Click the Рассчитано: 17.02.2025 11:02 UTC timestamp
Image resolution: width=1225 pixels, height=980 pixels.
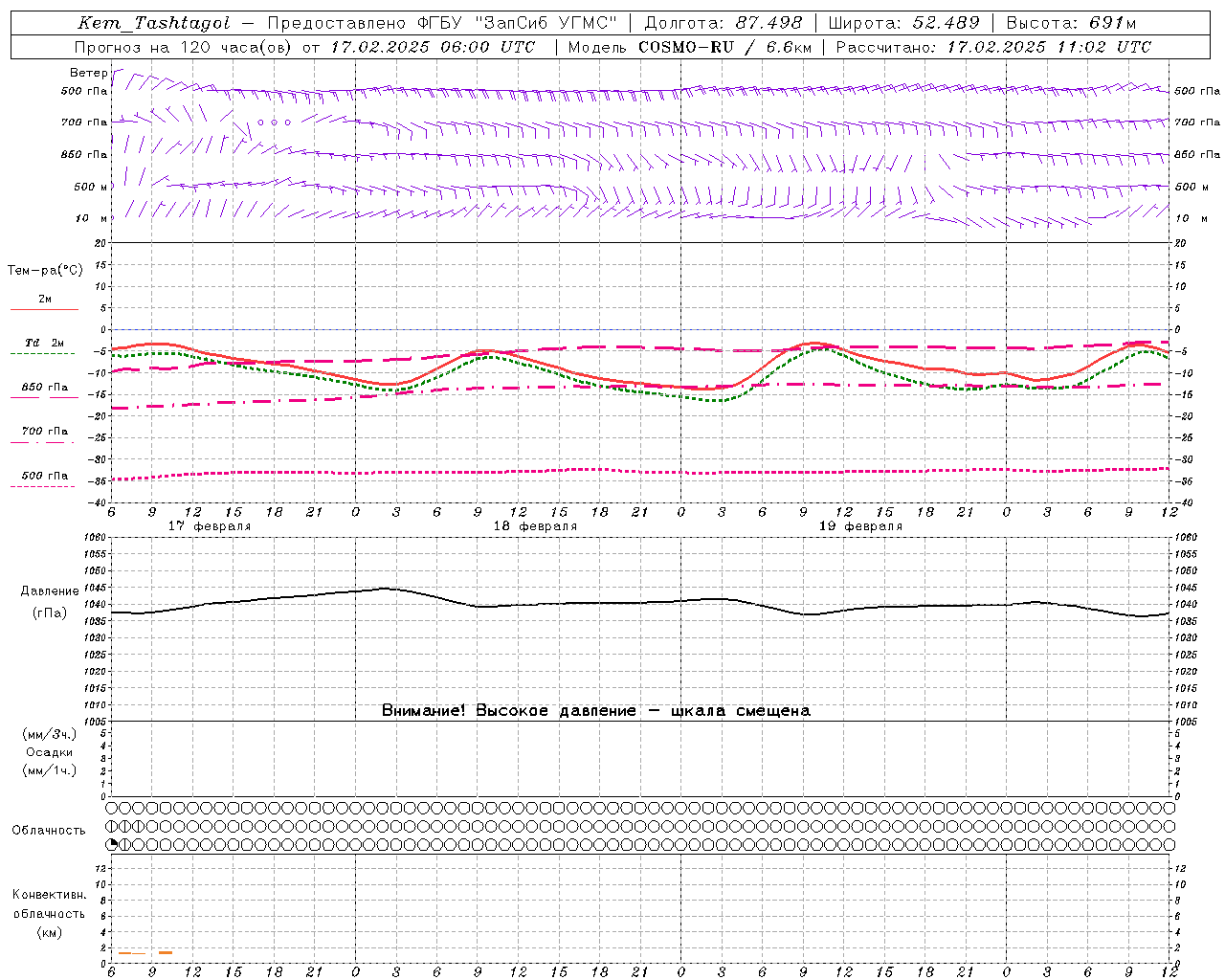click(x=993, y=47)
